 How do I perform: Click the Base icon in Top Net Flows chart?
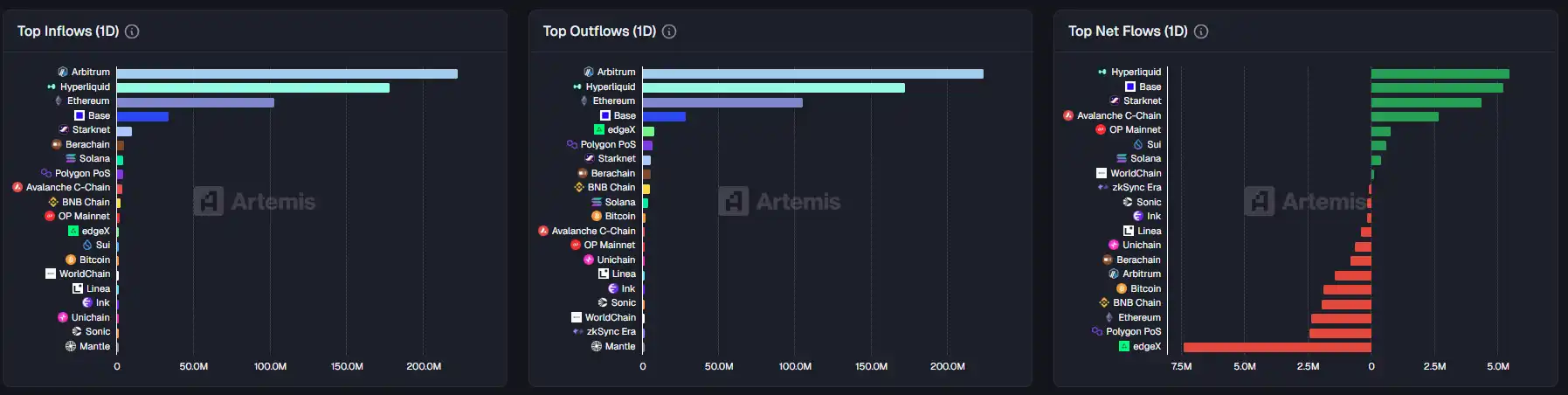pyautogui.click(x=1130, y=87)
